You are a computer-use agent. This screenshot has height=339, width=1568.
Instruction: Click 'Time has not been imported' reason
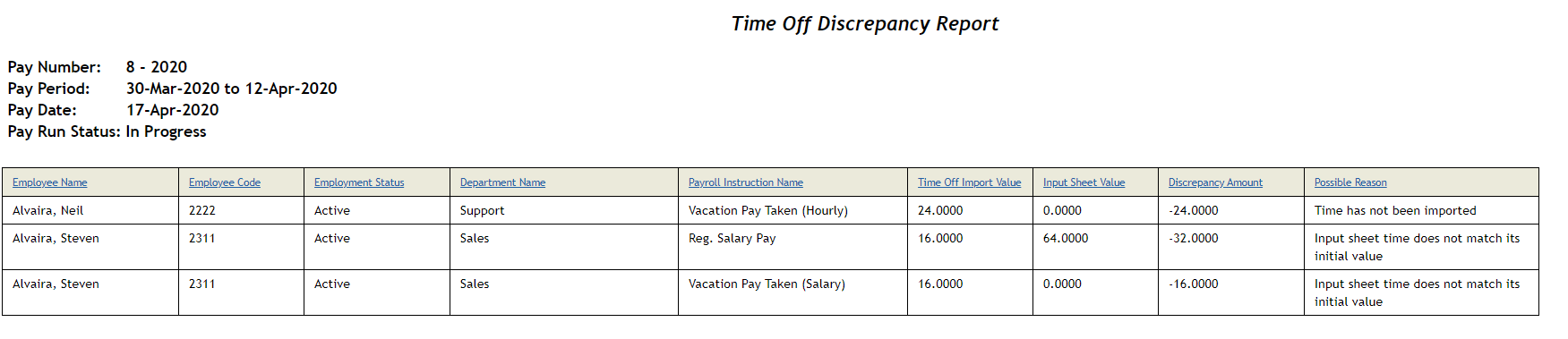[1395, 210]
